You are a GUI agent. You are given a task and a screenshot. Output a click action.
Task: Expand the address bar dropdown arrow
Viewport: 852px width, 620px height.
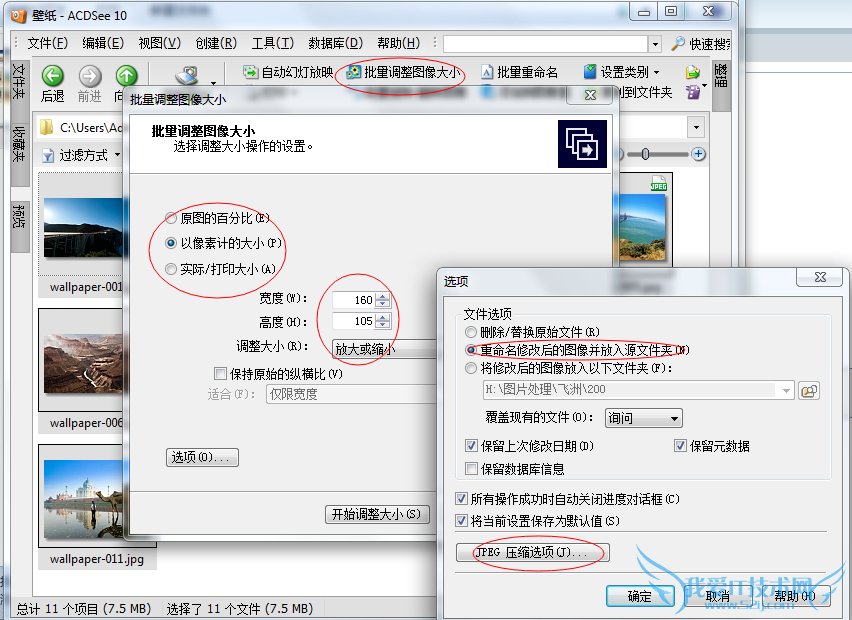click(696, 128)
